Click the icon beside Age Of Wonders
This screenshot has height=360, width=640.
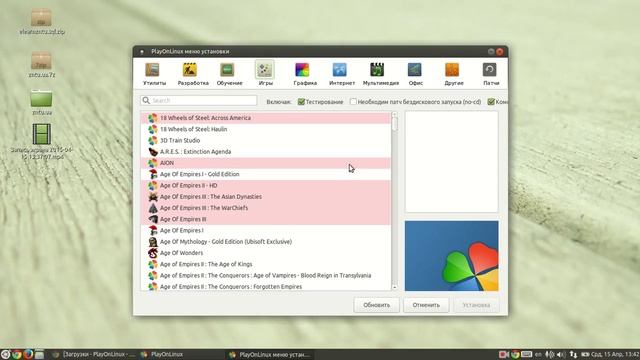click(153, 253)
